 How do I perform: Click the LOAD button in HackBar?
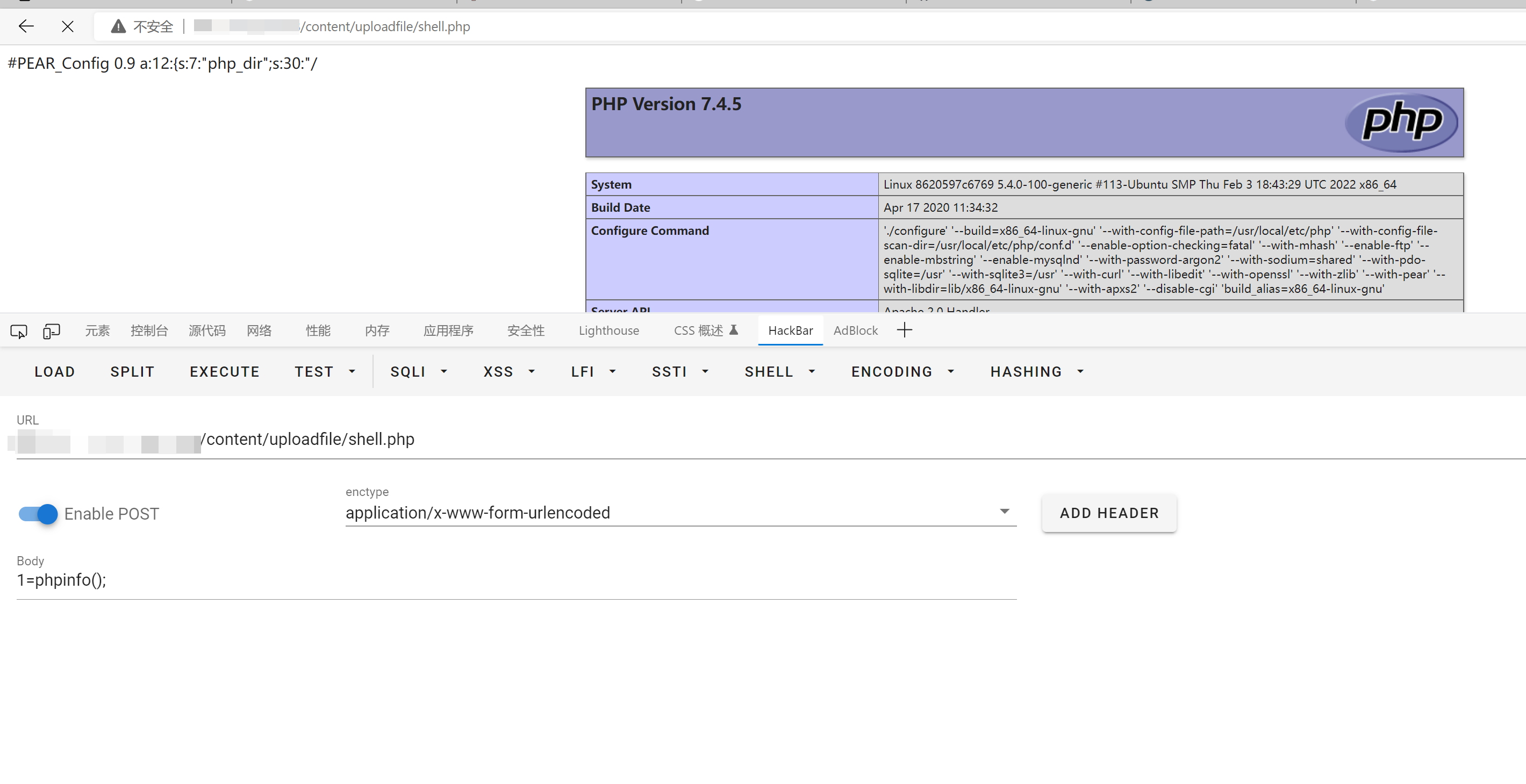pos(54,371)
